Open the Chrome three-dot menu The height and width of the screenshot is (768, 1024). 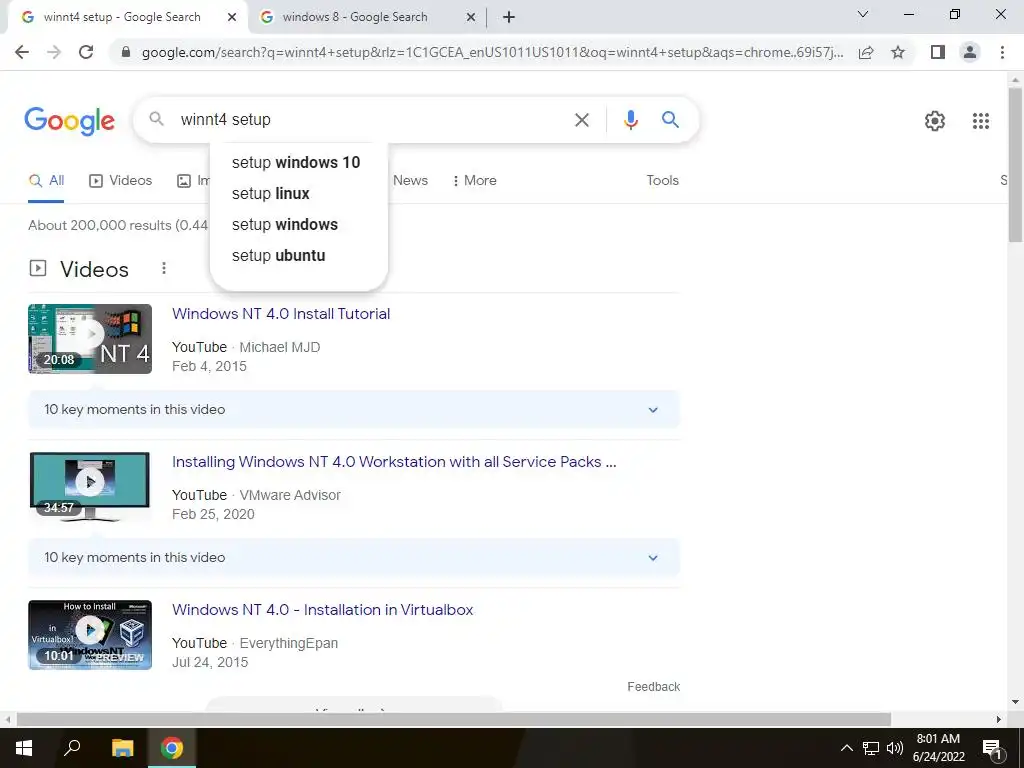click(x=1002, y=52)
